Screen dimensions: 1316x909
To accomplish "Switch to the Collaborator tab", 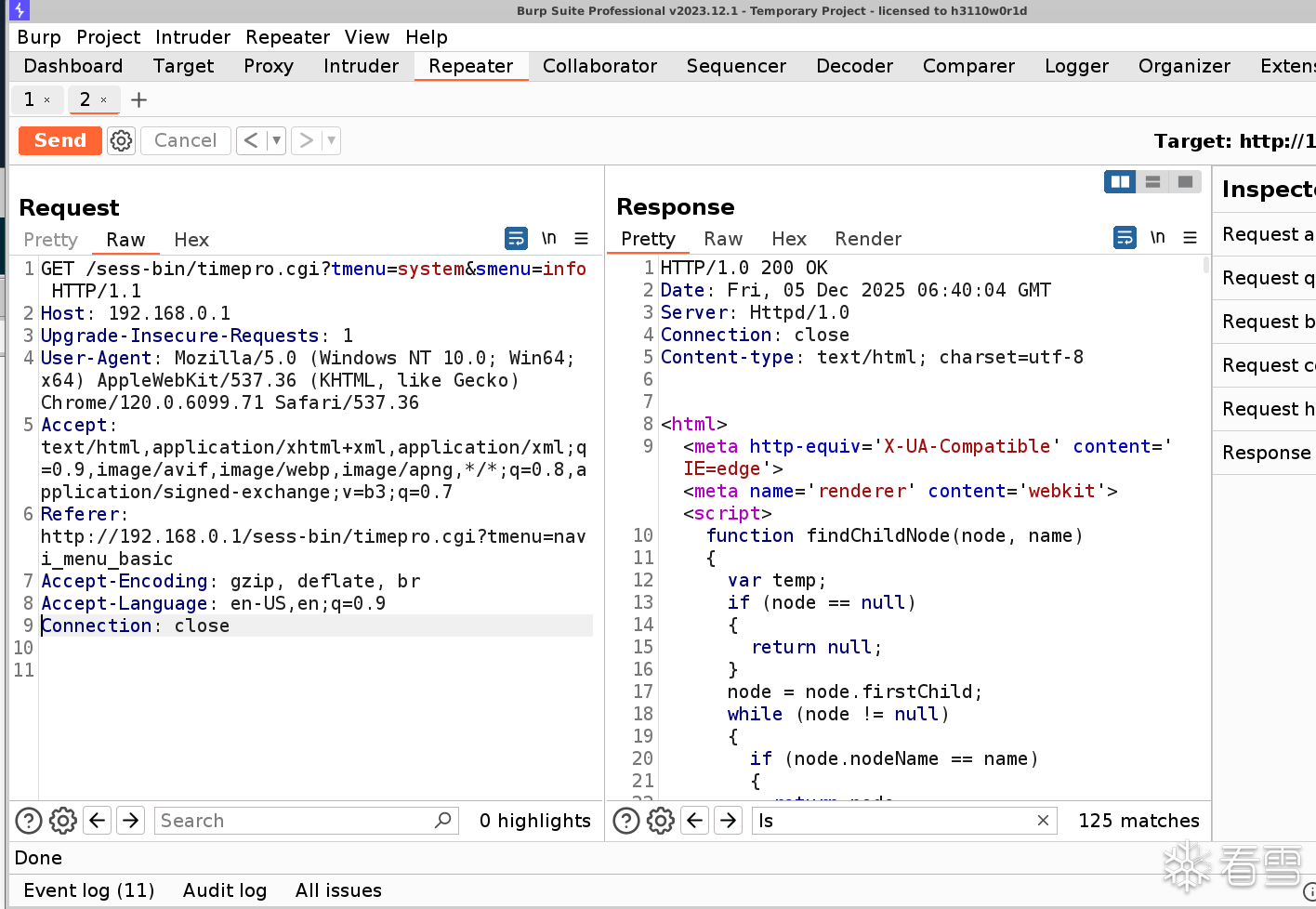I will 599,66.
